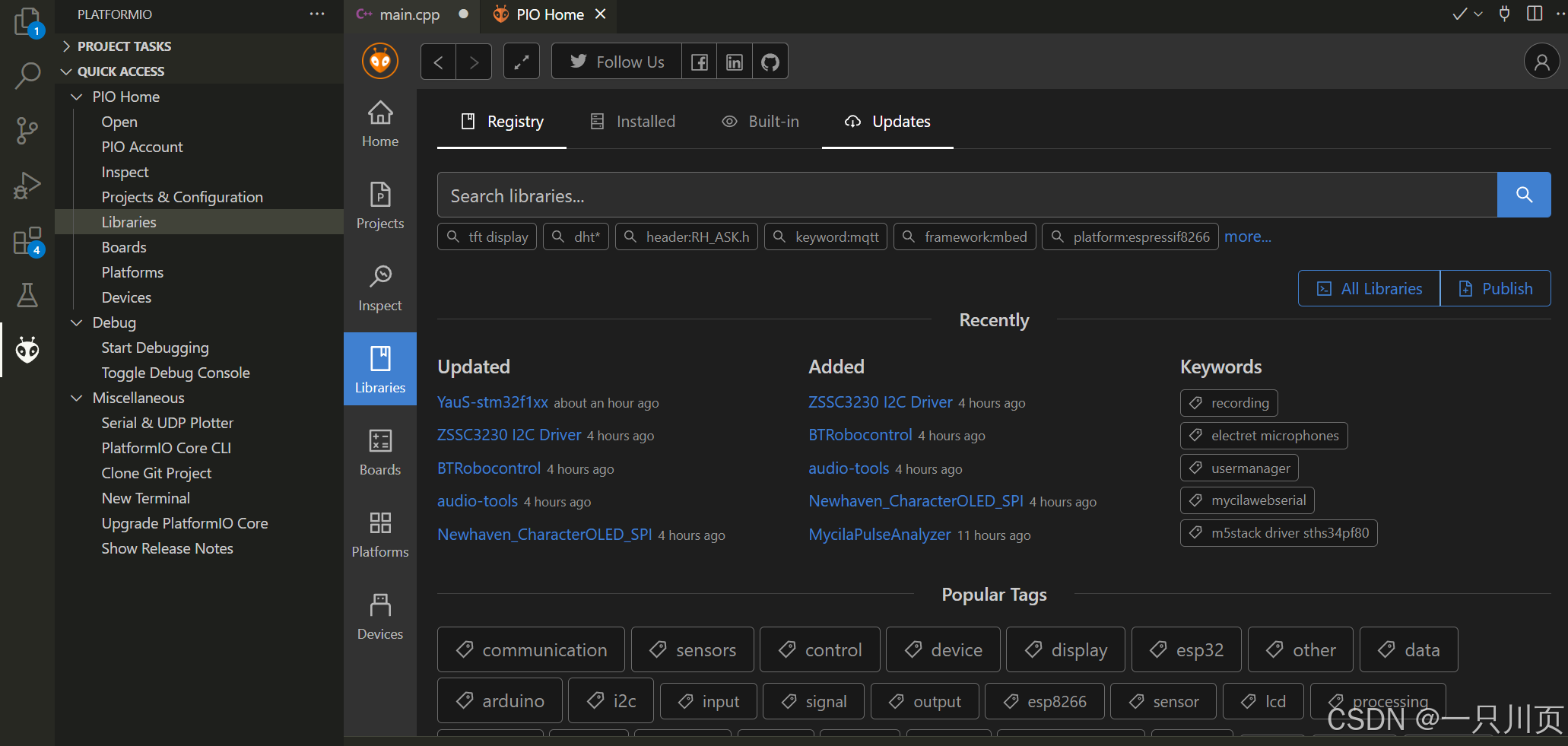Select the PlatformIO alien icon in activity bar
This screenshot has width=1568, height=746.
pyautogui.click(x=27, y=350)
